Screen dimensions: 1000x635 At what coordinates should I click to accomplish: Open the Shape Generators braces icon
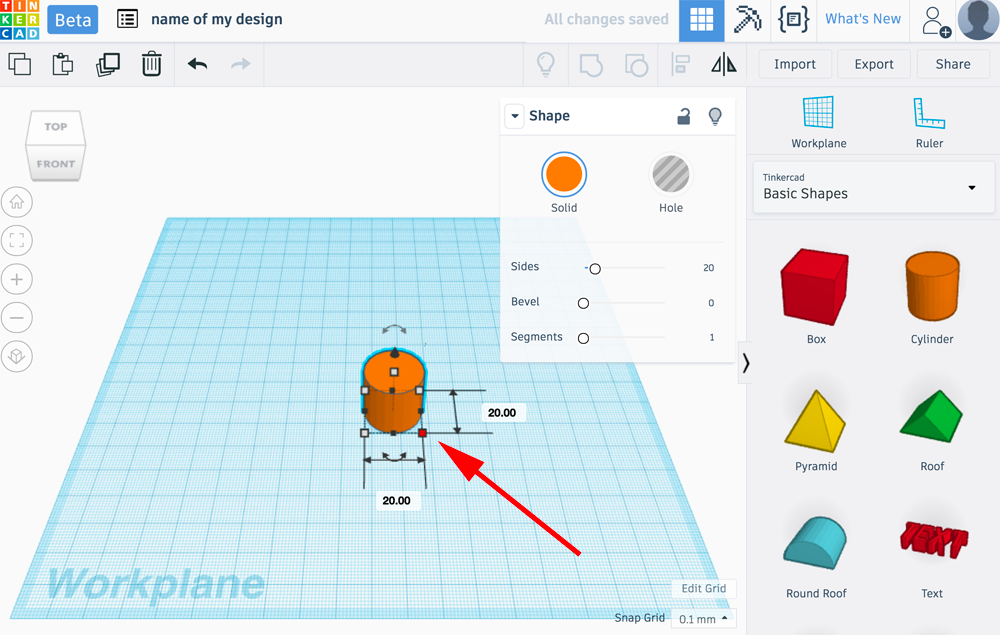793,19
